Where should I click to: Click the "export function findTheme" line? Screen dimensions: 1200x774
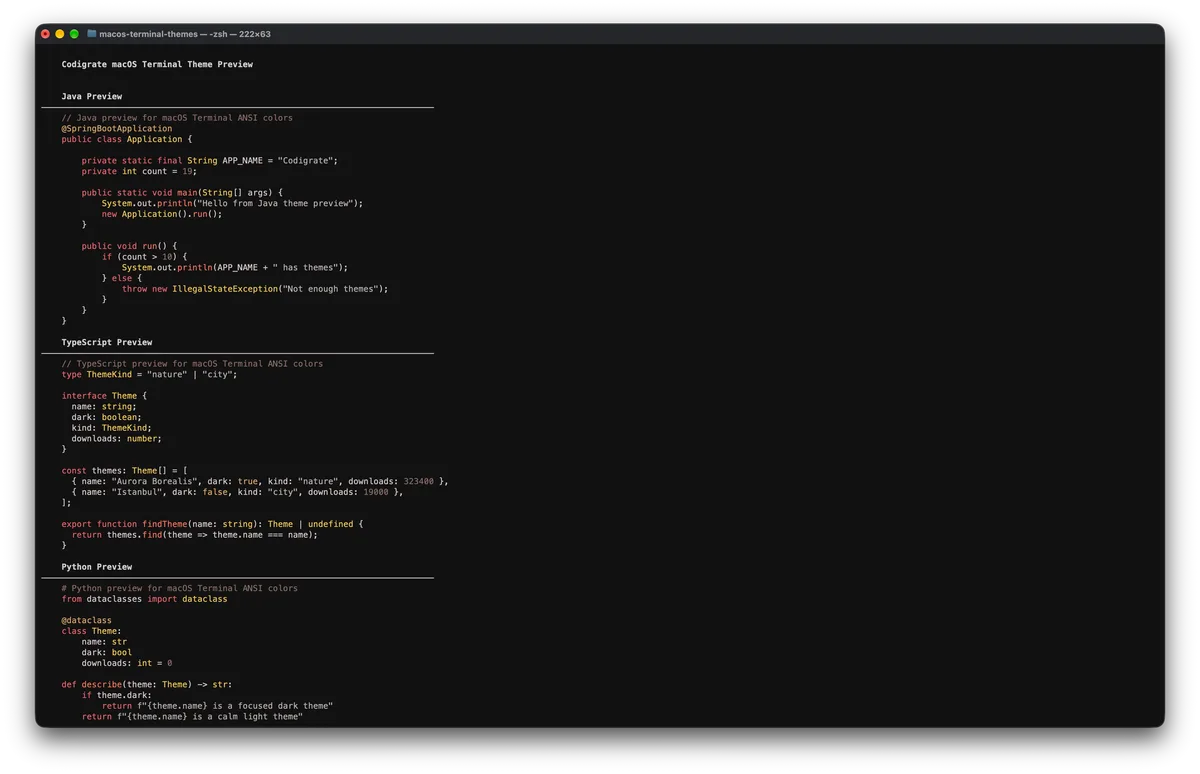click(212, 524)
